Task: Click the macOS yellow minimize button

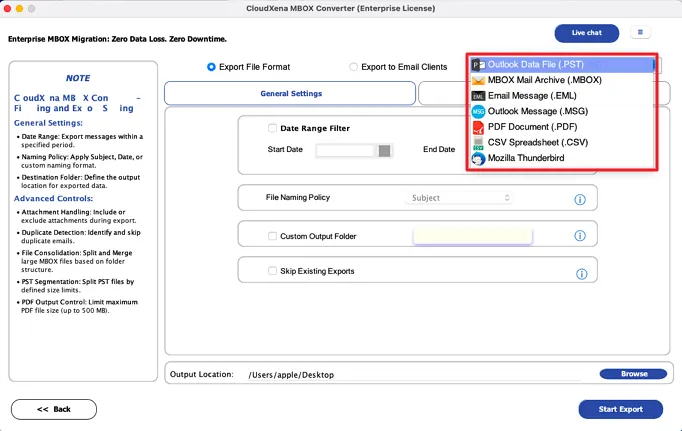Action: 19,8
